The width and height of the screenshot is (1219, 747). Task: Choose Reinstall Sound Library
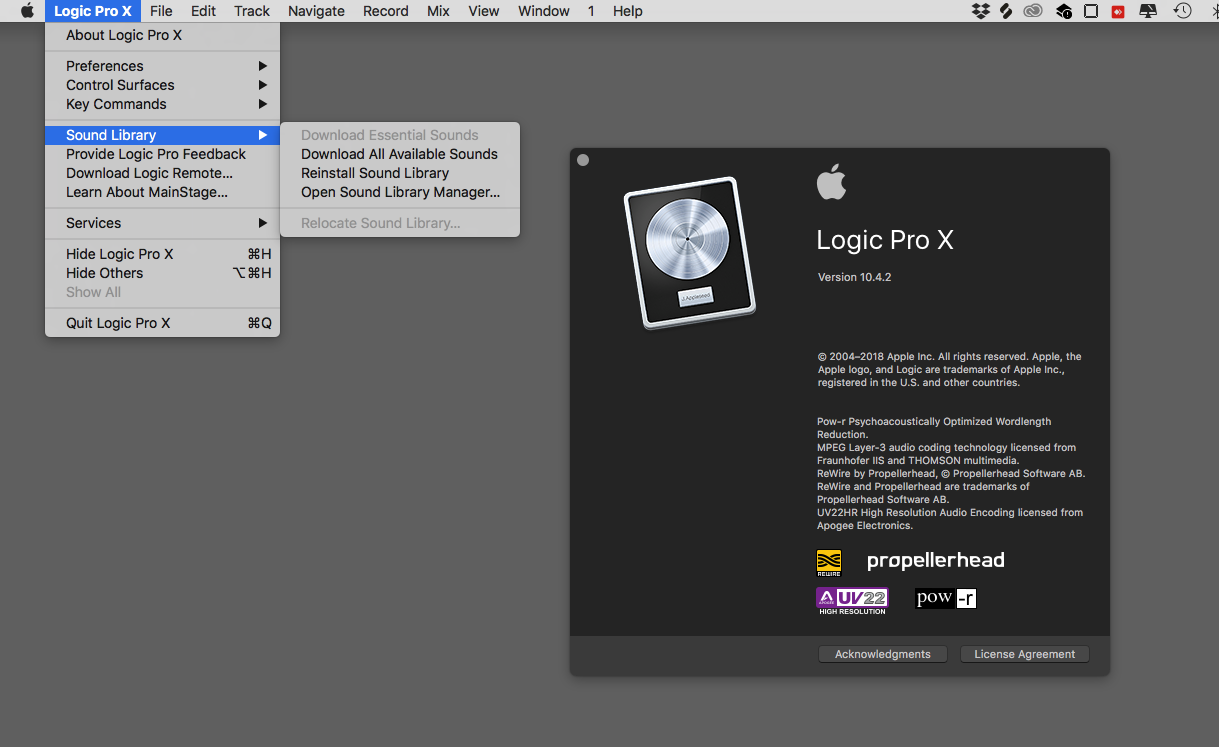pyautogui.click(x=400, y=173)
